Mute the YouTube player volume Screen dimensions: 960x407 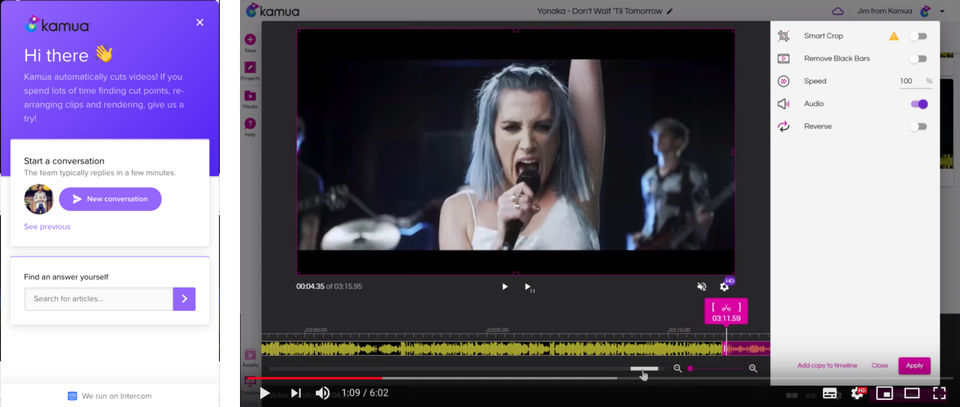323,393
